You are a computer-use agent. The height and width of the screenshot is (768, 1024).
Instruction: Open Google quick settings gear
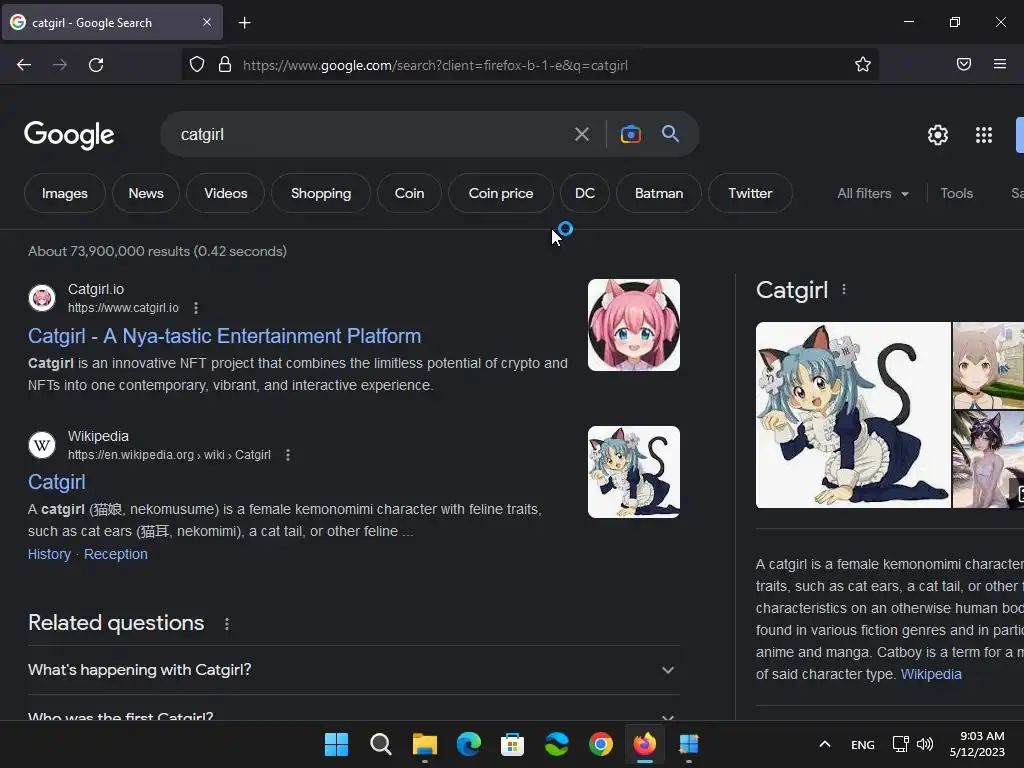coord(938,135)
